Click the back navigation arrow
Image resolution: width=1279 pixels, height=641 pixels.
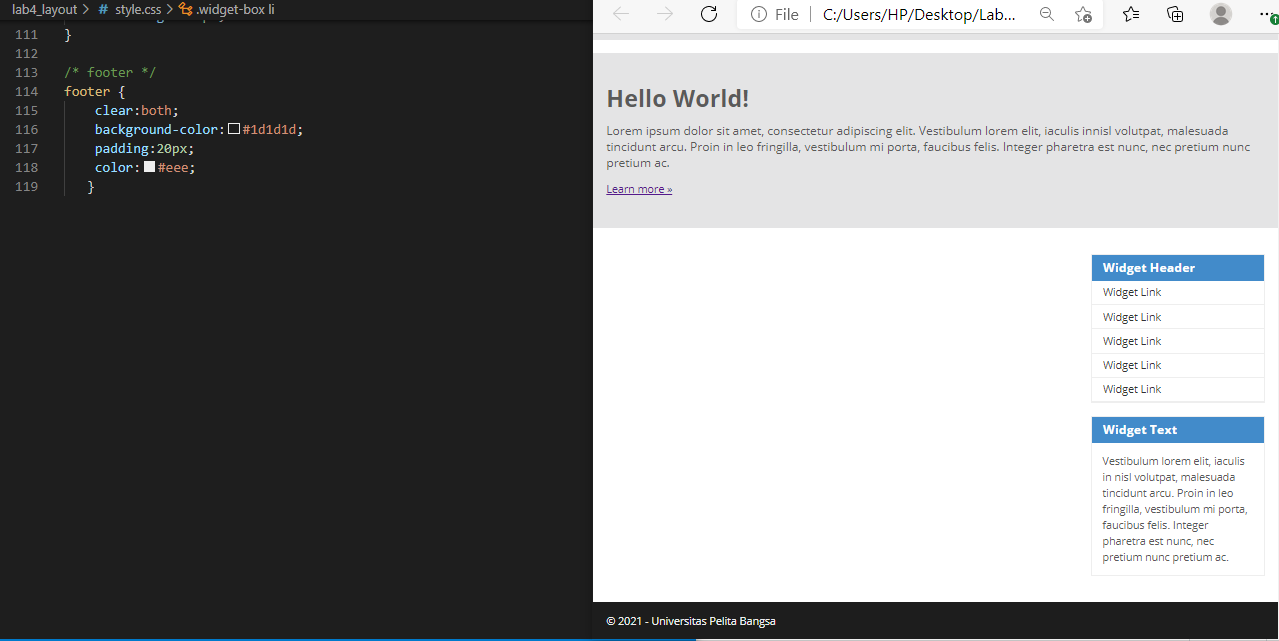[620, 15]
